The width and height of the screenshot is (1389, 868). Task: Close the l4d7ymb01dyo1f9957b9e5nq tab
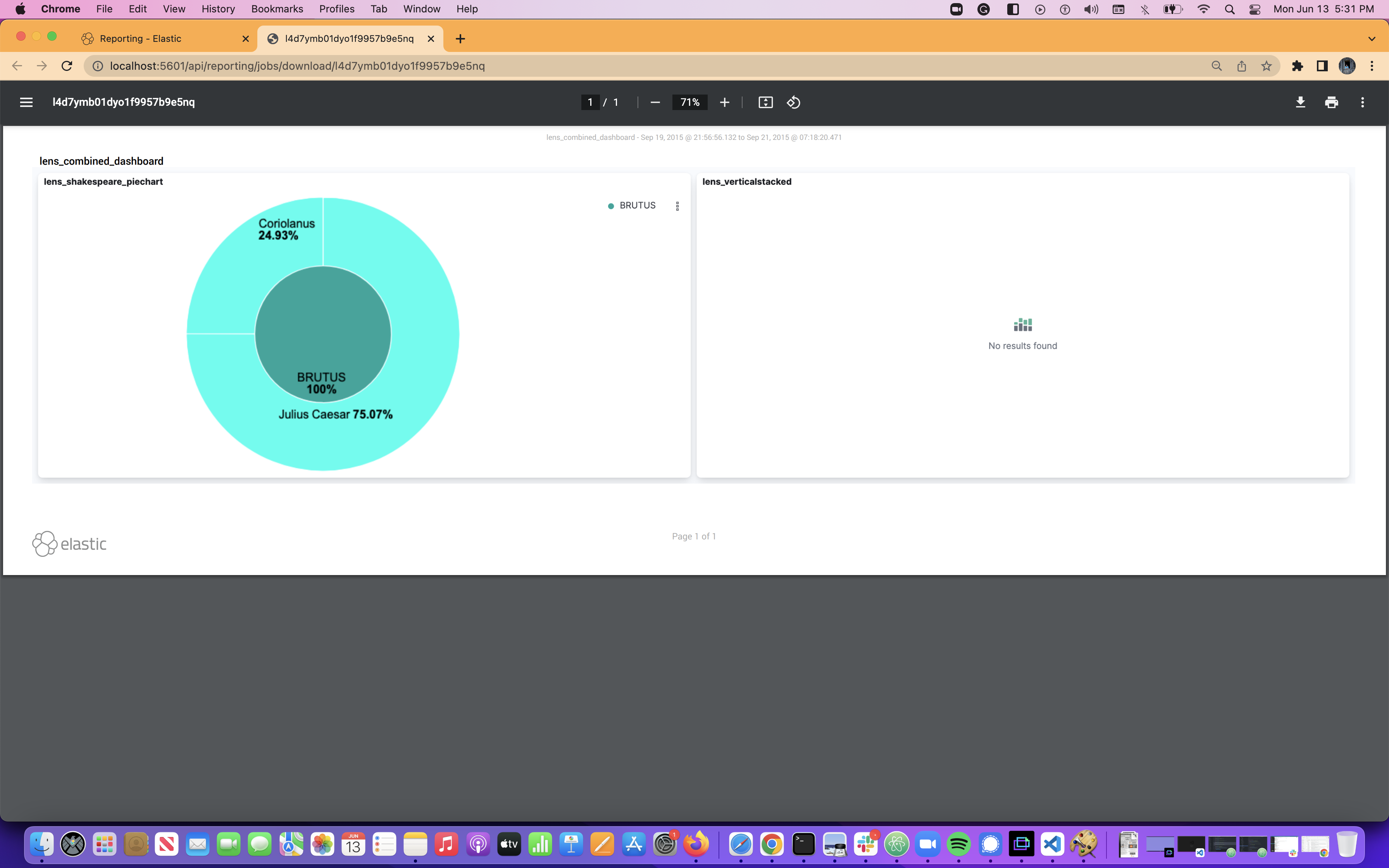(x=431, y=38)
